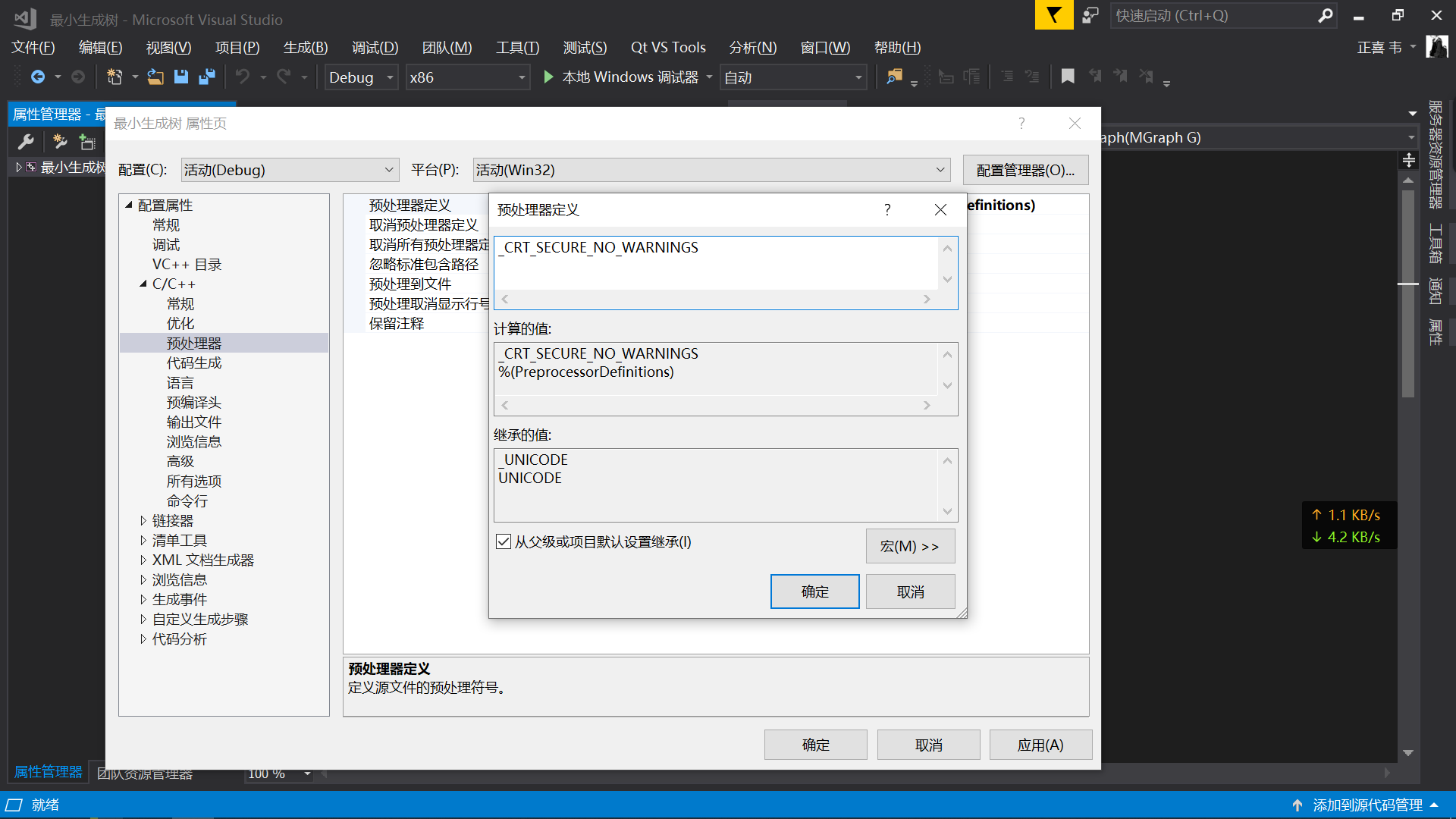Click 取消 in Preprocessor Definitions dialog
Image resolution: width=1456 pixels, height=819 pixels.
[910, 591]
